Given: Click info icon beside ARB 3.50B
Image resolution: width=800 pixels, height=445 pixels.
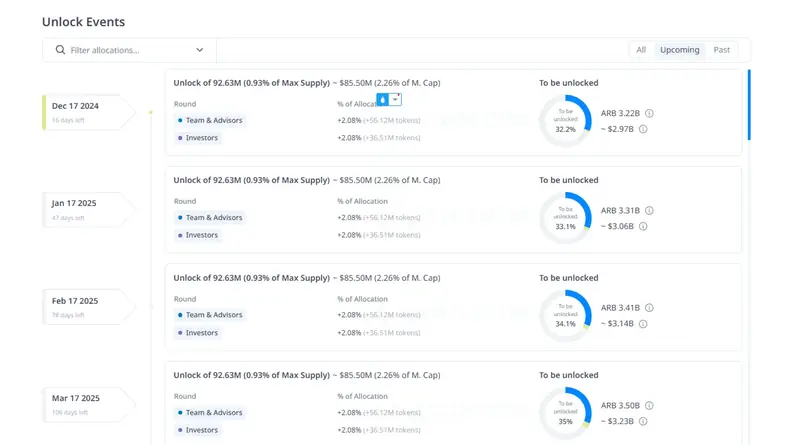Looking at the screenshot, I should [649, 405].
